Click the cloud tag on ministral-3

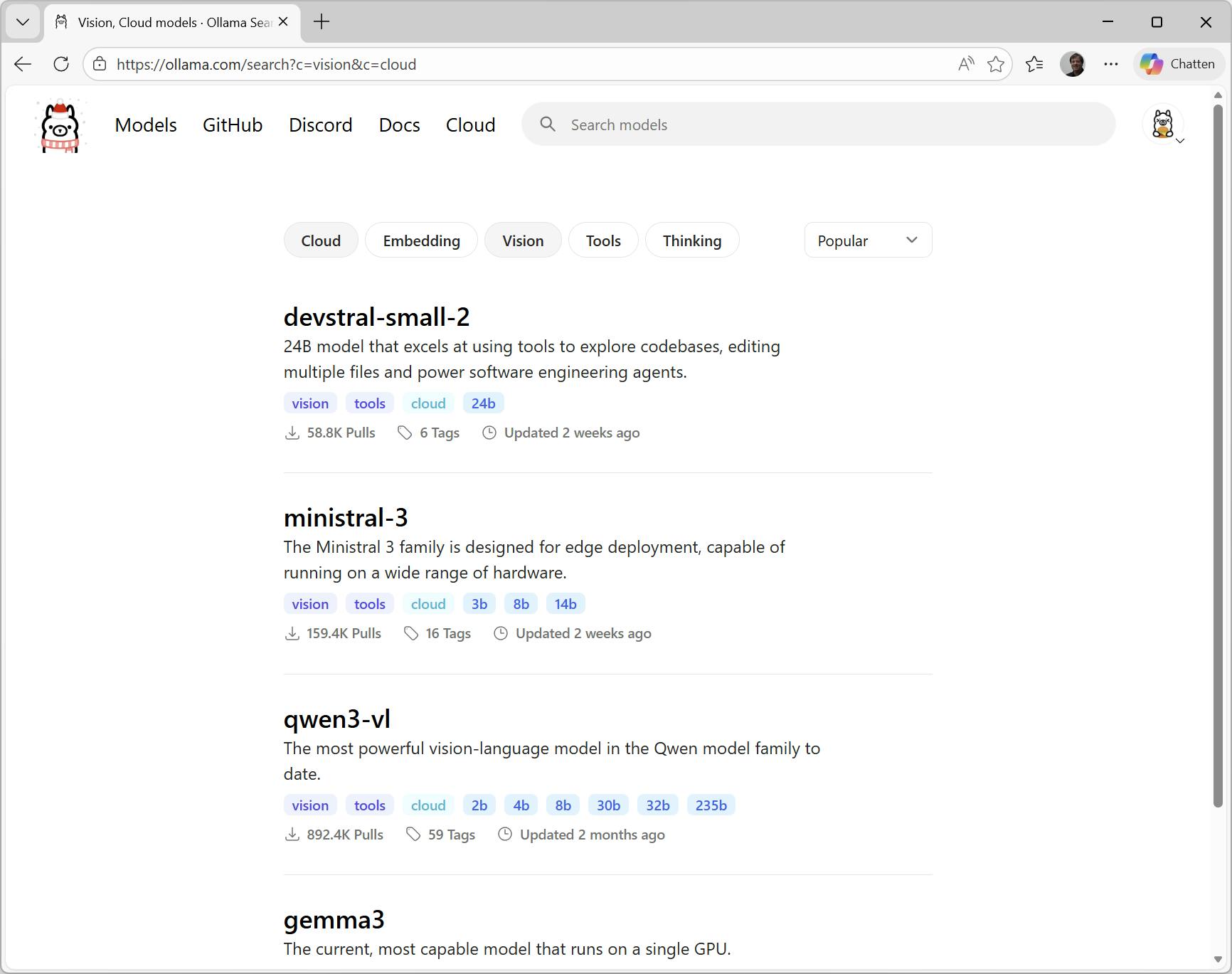click(428, 604)
